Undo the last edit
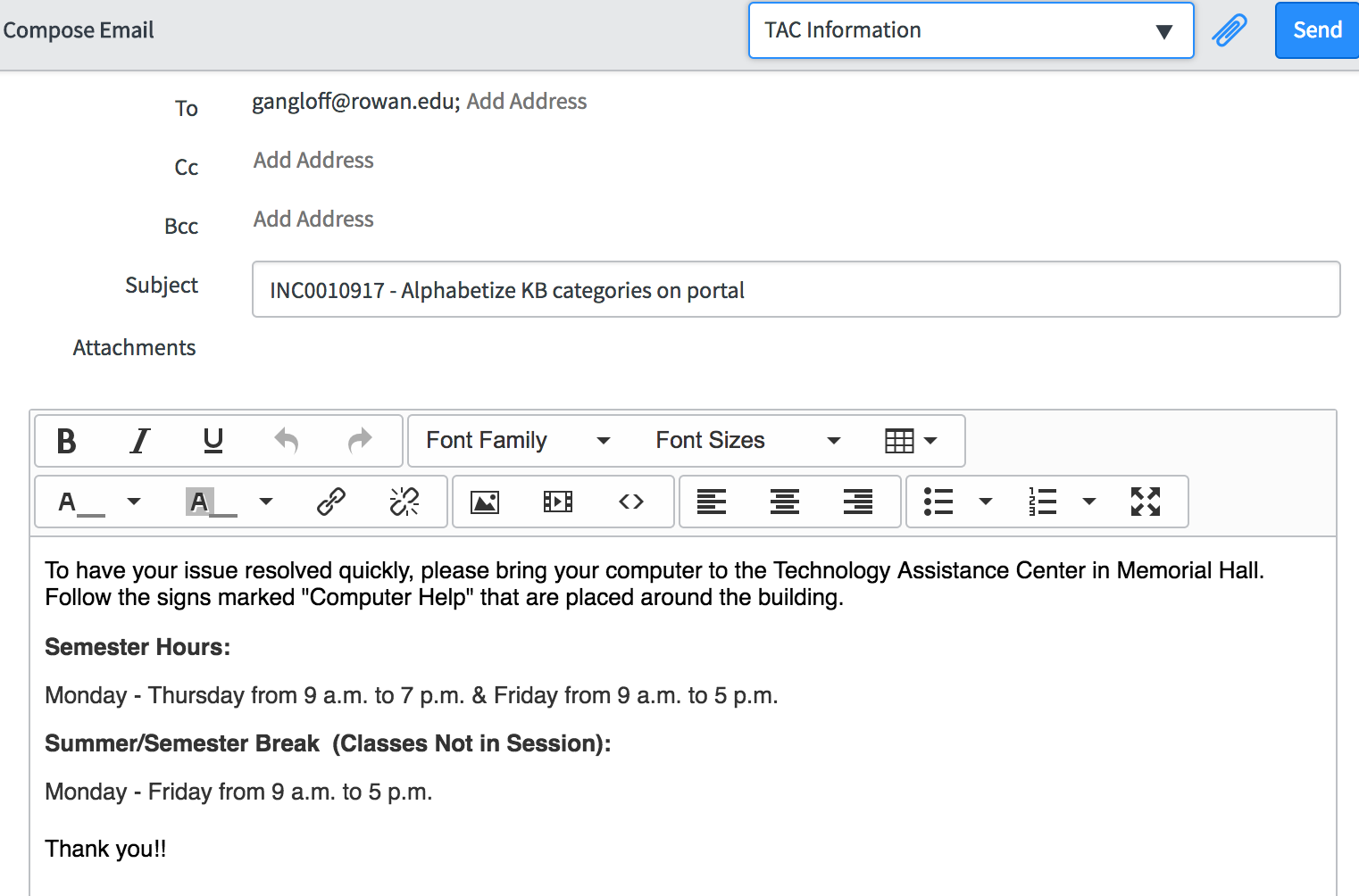The image size is (1359, 896). click(286, 441)
